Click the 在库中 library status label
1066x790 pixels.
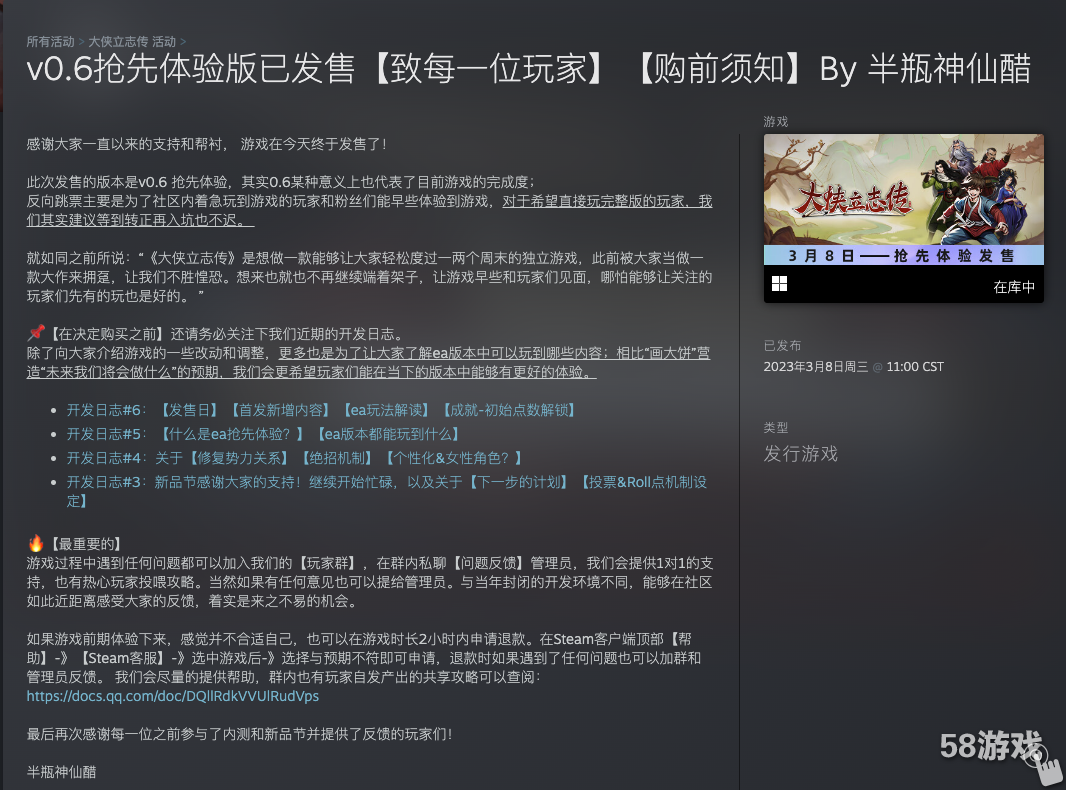1013,287
